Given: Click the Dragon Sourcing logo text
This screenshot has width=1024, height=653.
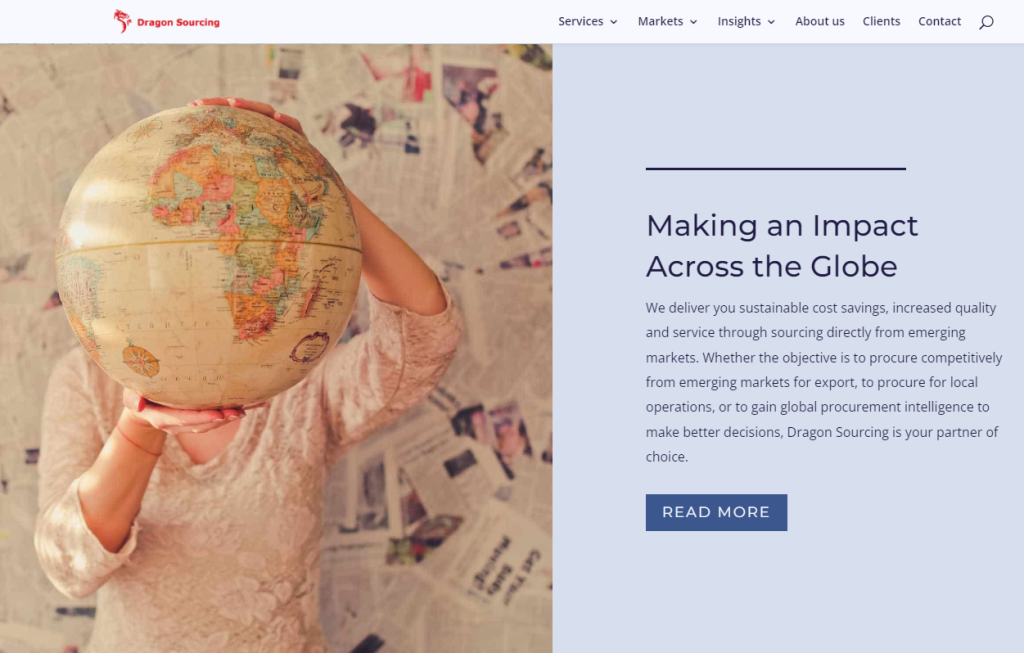Looking at the screenshot, I should coord(178,22).
